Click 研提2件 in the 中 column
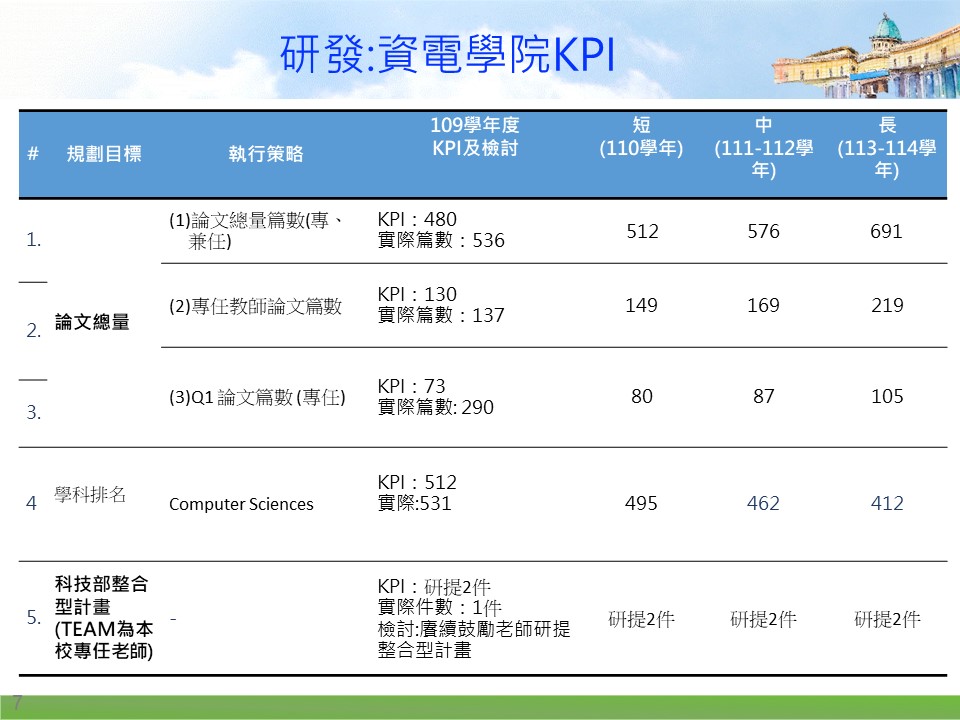This screenshot has height=720, width=960. (763, 620)
